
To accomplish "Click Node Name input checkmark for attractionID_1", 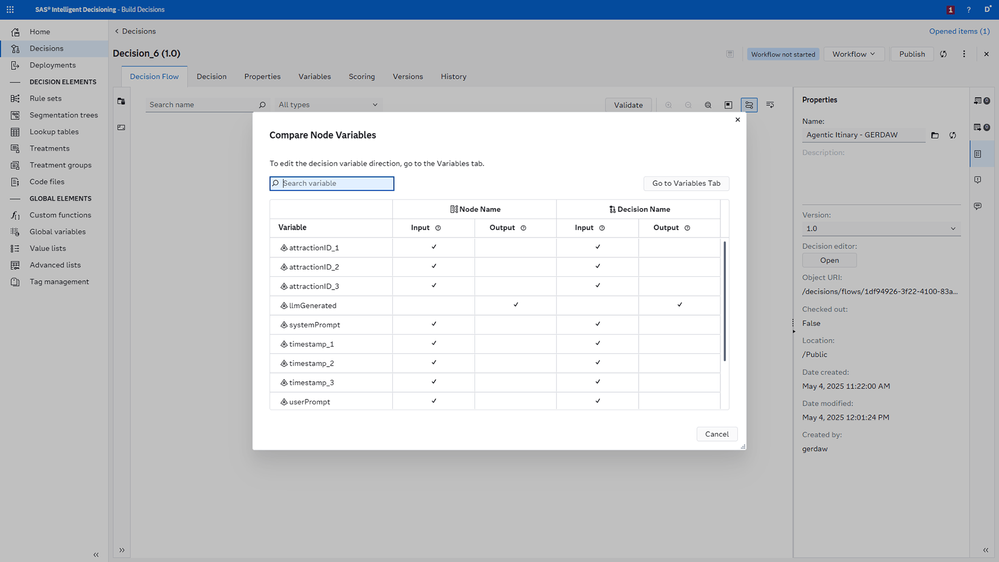I will (434, 247).
